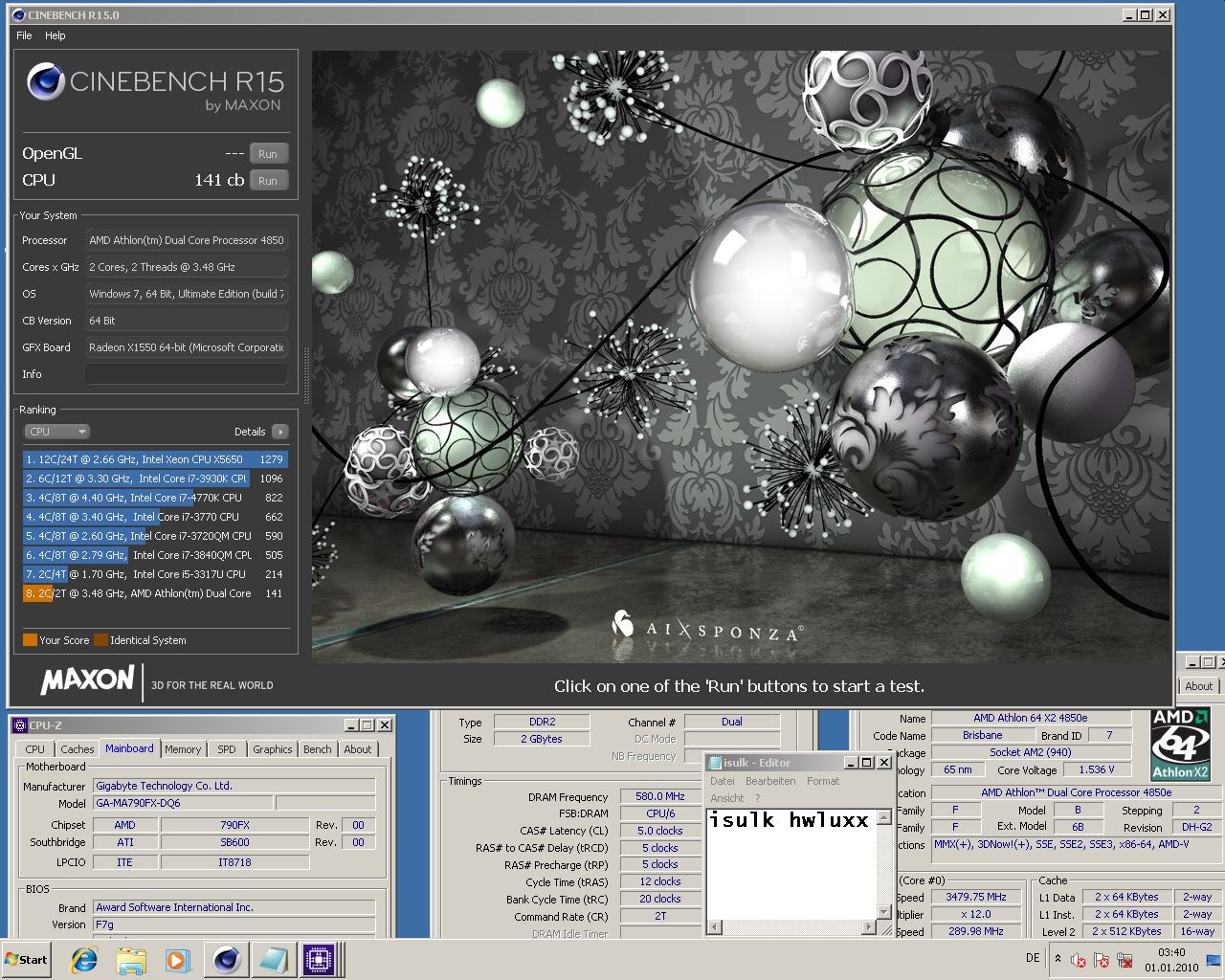Select ranking entry Intel Core i7-3720QM
This screenshot has height=980, width=1225.
point(155,536)
